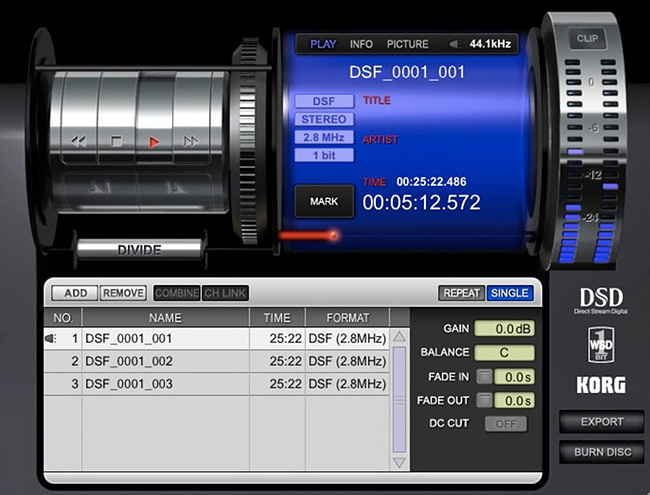650x495 pixels.
Task: Click the track list scrollbar thumb
Action: click(399, 399)
